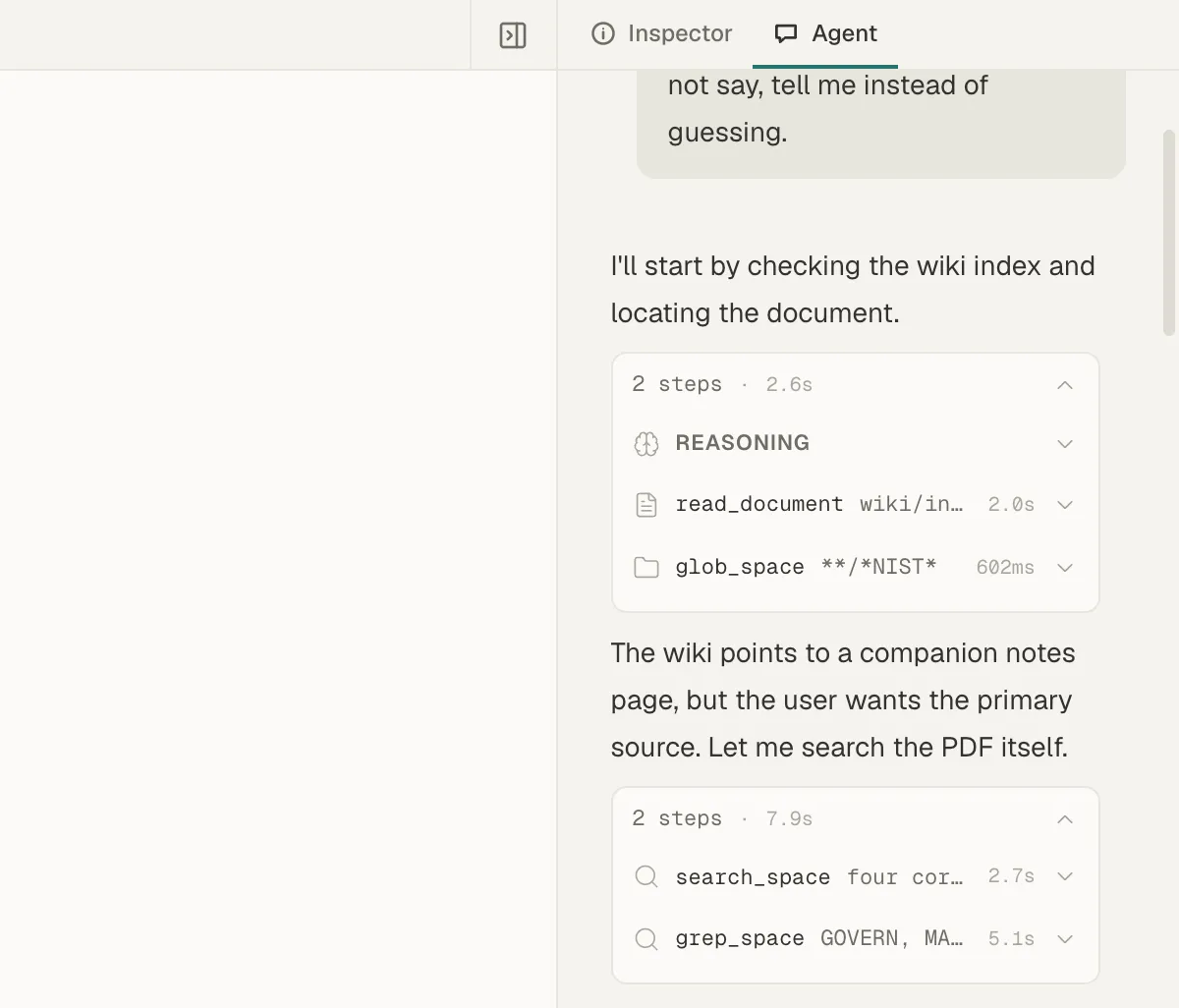Image resolution: width=1179 pixels, height=1008 pixels.
Task: Expand the search_space step details
Action: pyautogui.click(x=1065, y=876)
